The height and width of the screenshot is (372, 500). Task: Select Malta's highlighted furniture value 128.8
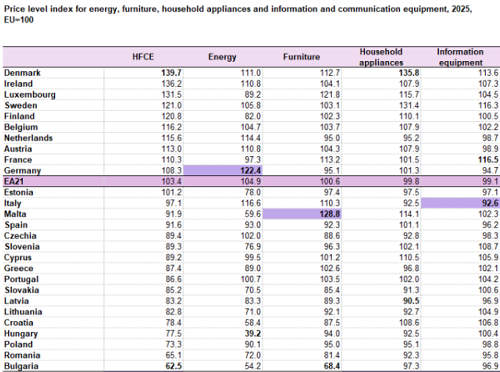330,214
